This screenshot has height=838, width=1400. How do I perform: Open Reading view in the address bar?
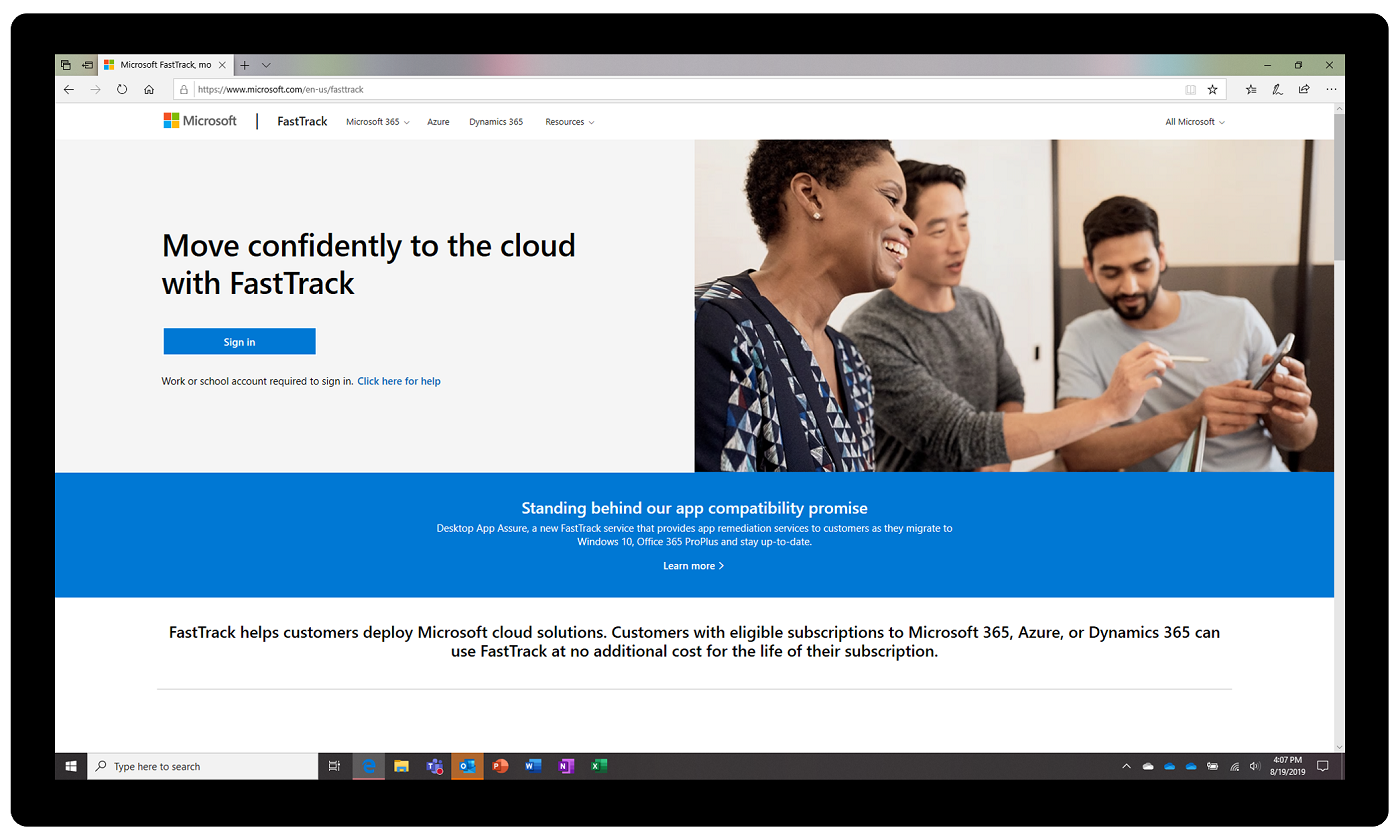1190,89
